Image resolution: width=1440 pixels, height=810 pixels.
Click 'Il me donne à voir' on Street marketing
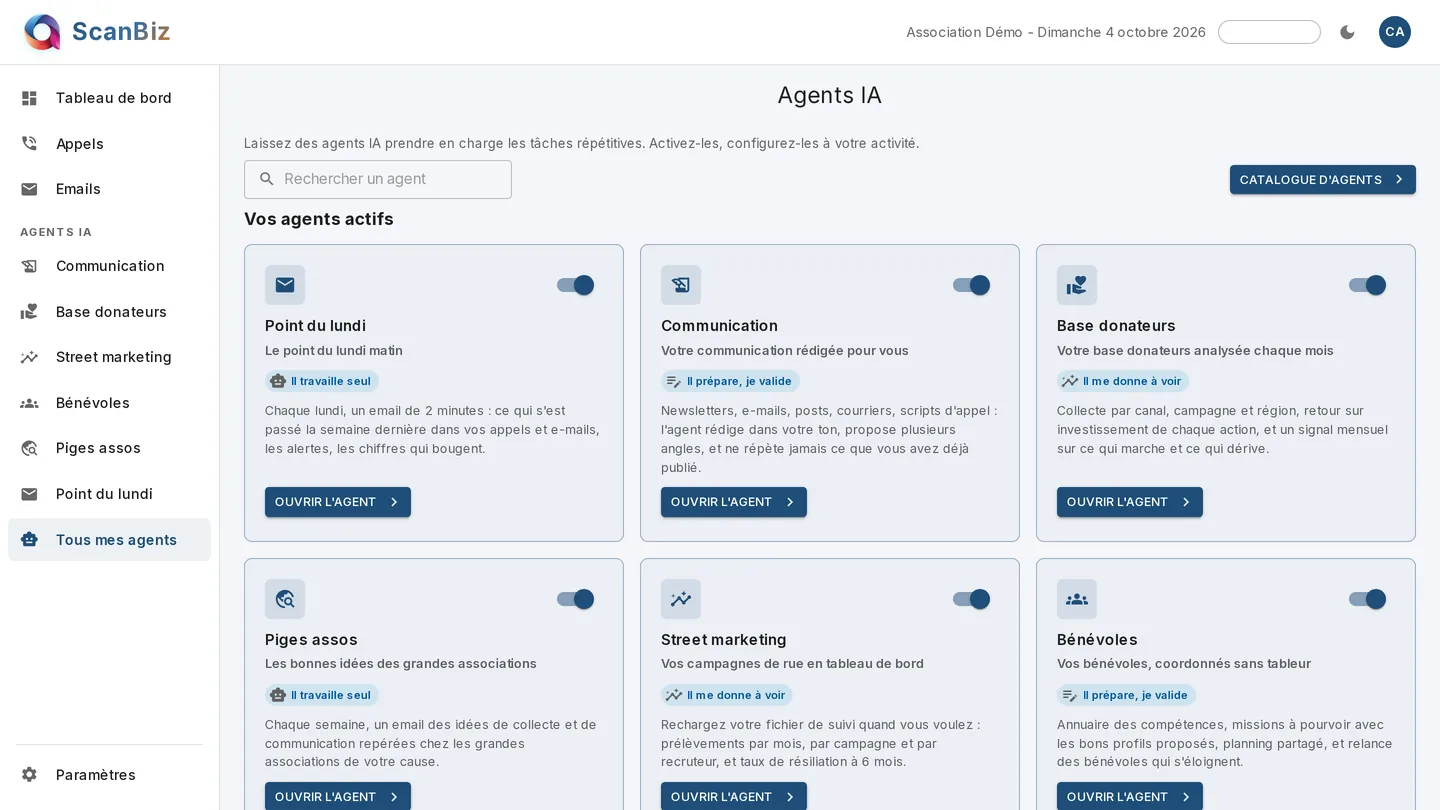(x=727, y=695)
